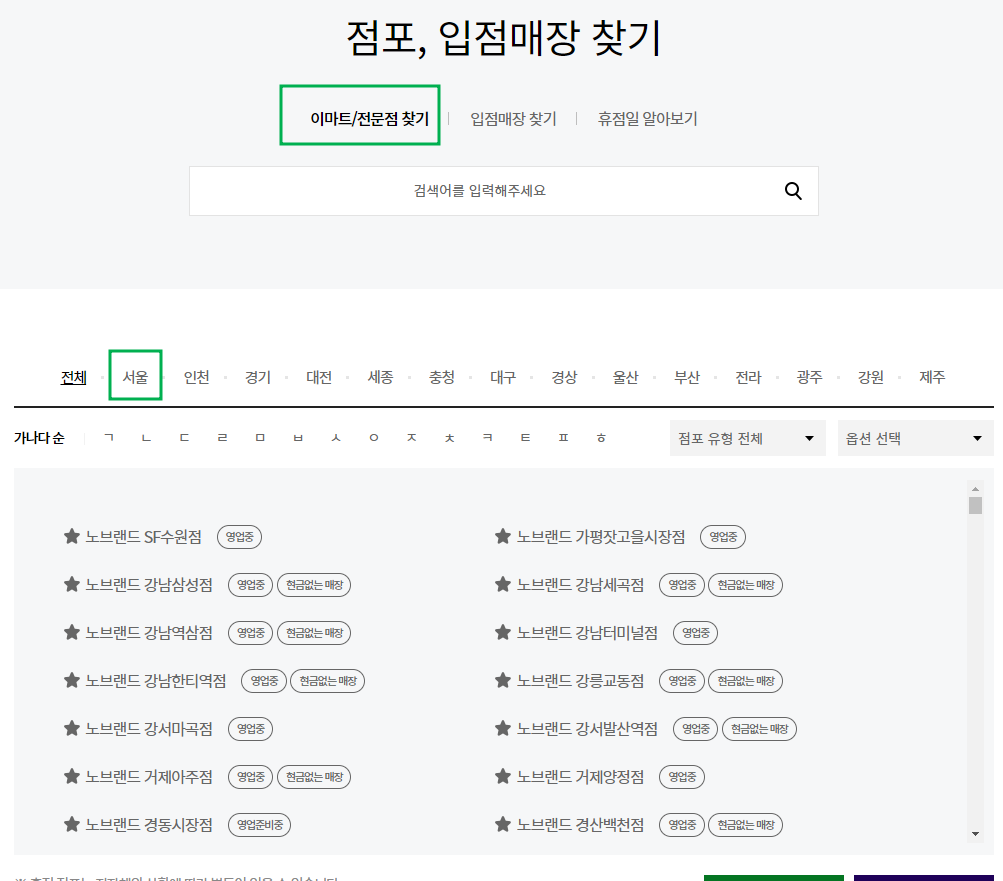
Task: Star the 노브랜드 SF수원점 store
Action: 72,536
